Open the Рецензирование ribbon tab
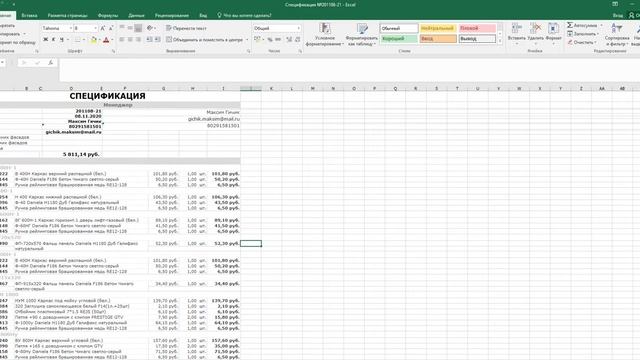This screenshot has width=640, height=360. point(172,16)
